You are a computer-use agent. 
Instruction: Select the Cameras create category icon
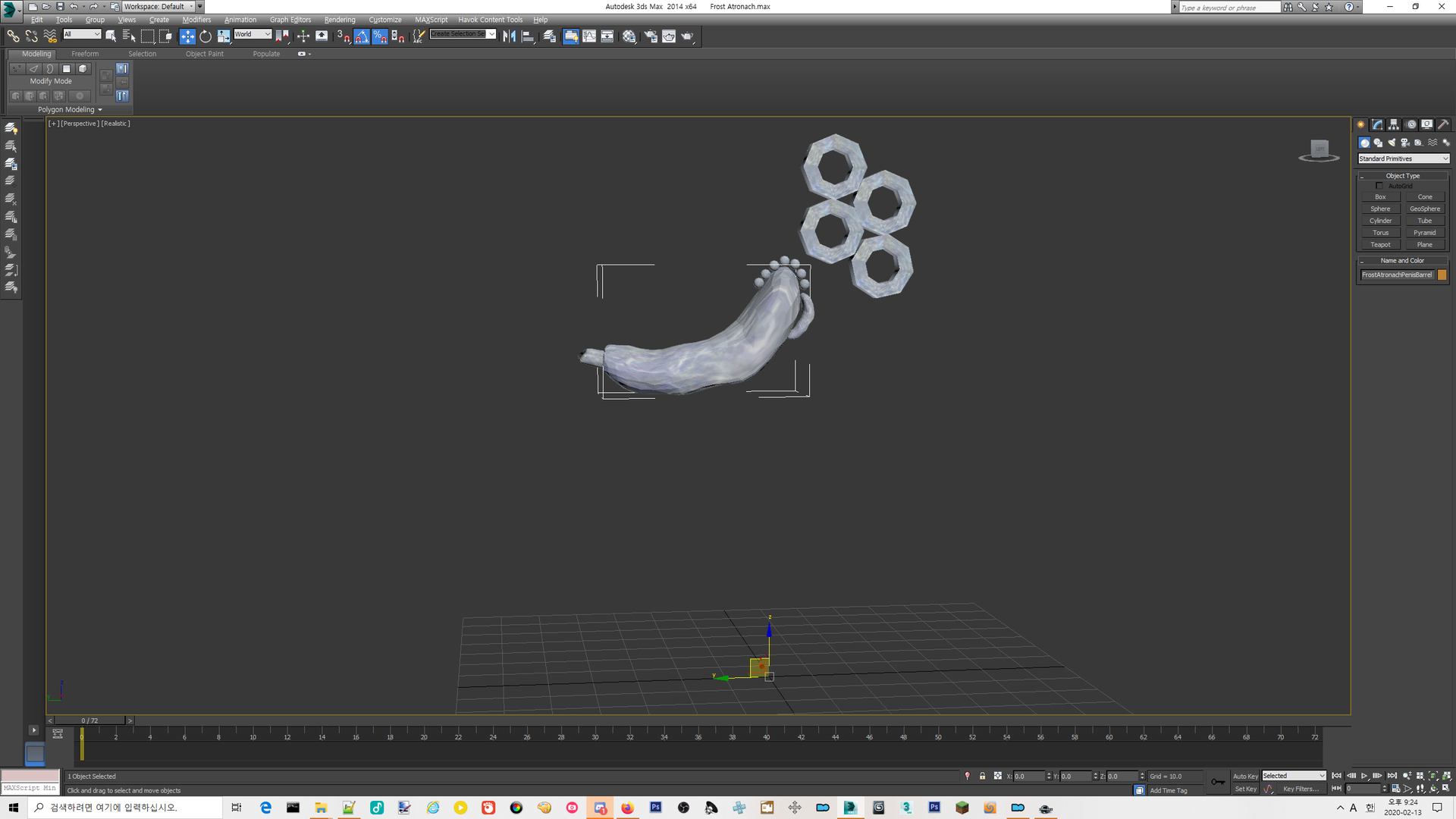[x=1405, y=143]
